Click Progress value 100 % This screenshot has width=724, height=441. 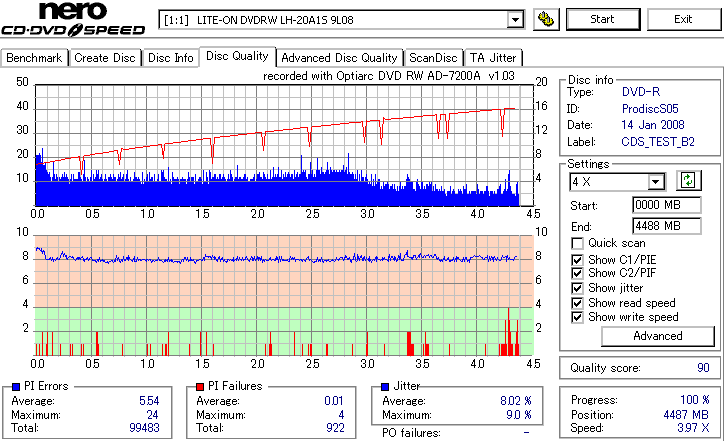click(695, 400)
